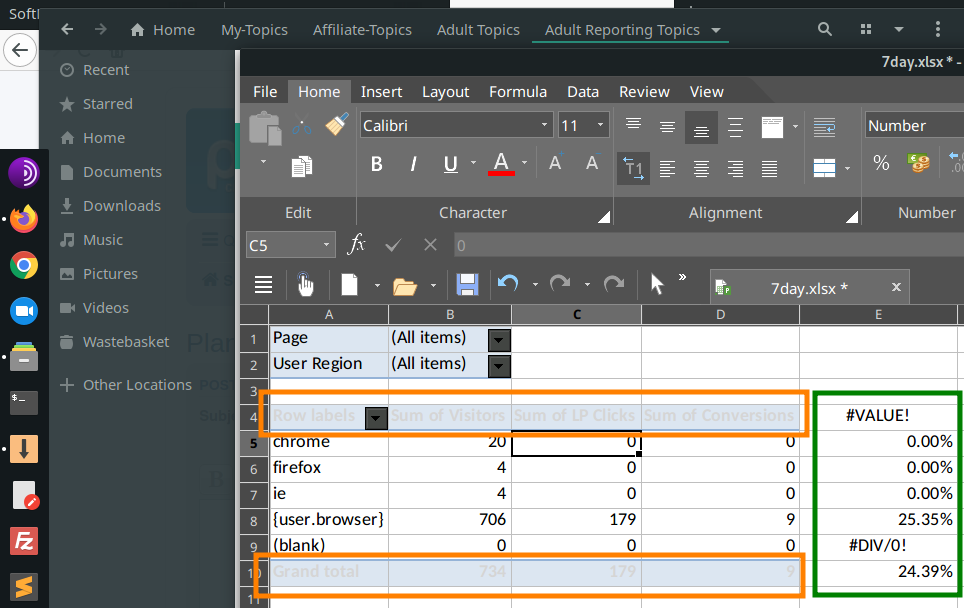
Task: Open the Formula ribbon tab
Action: pyautogui.click(x=517, y=92)
